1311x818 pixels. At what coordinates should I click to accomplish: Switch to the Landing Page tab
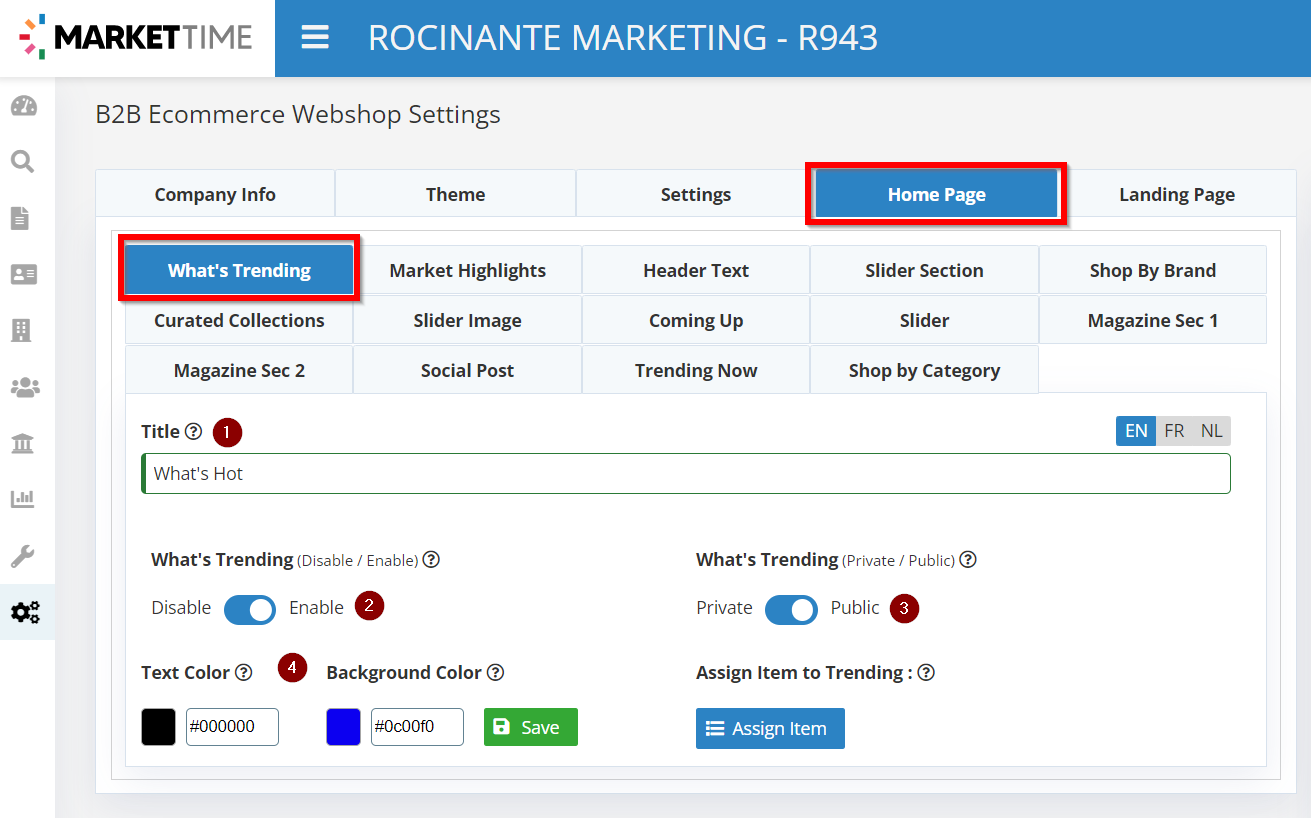tap(1177, 194)
